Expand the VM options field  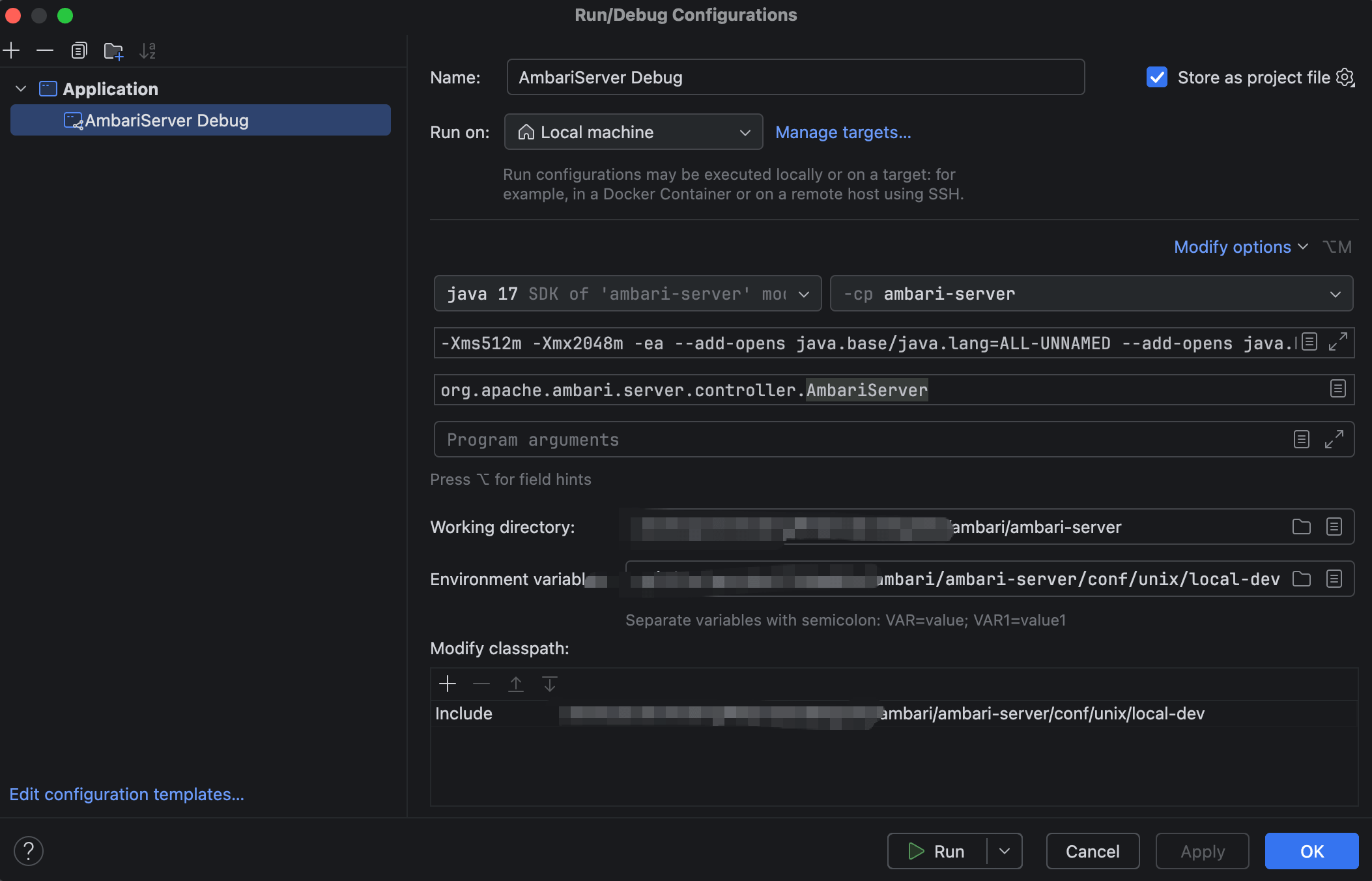pos(1337,342)
